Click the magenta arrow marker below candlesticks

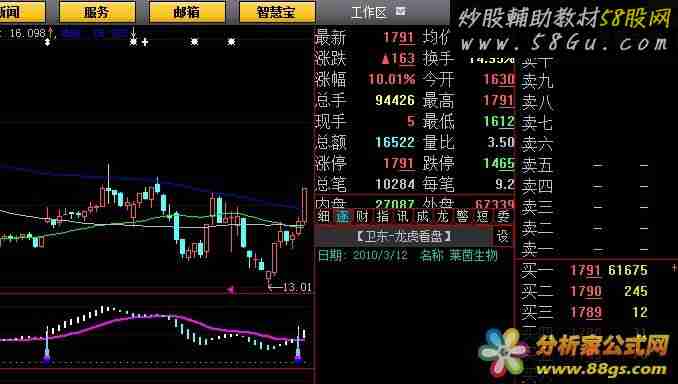pos(231,289)
